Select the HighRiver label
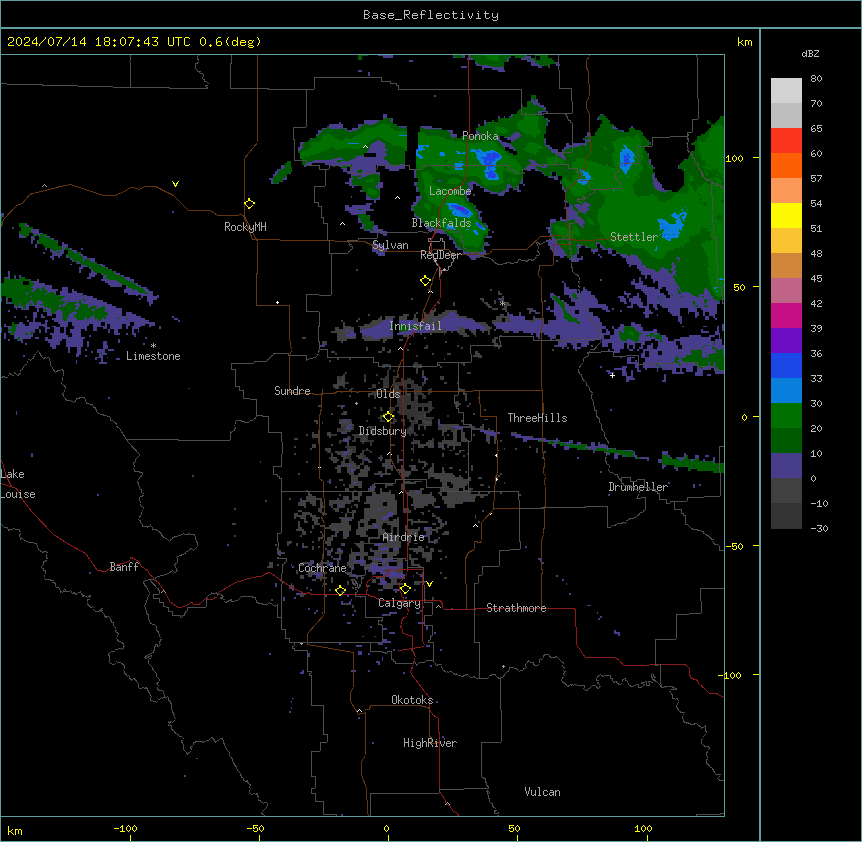Viewport: 862px width, 842px height. (430, 743)
